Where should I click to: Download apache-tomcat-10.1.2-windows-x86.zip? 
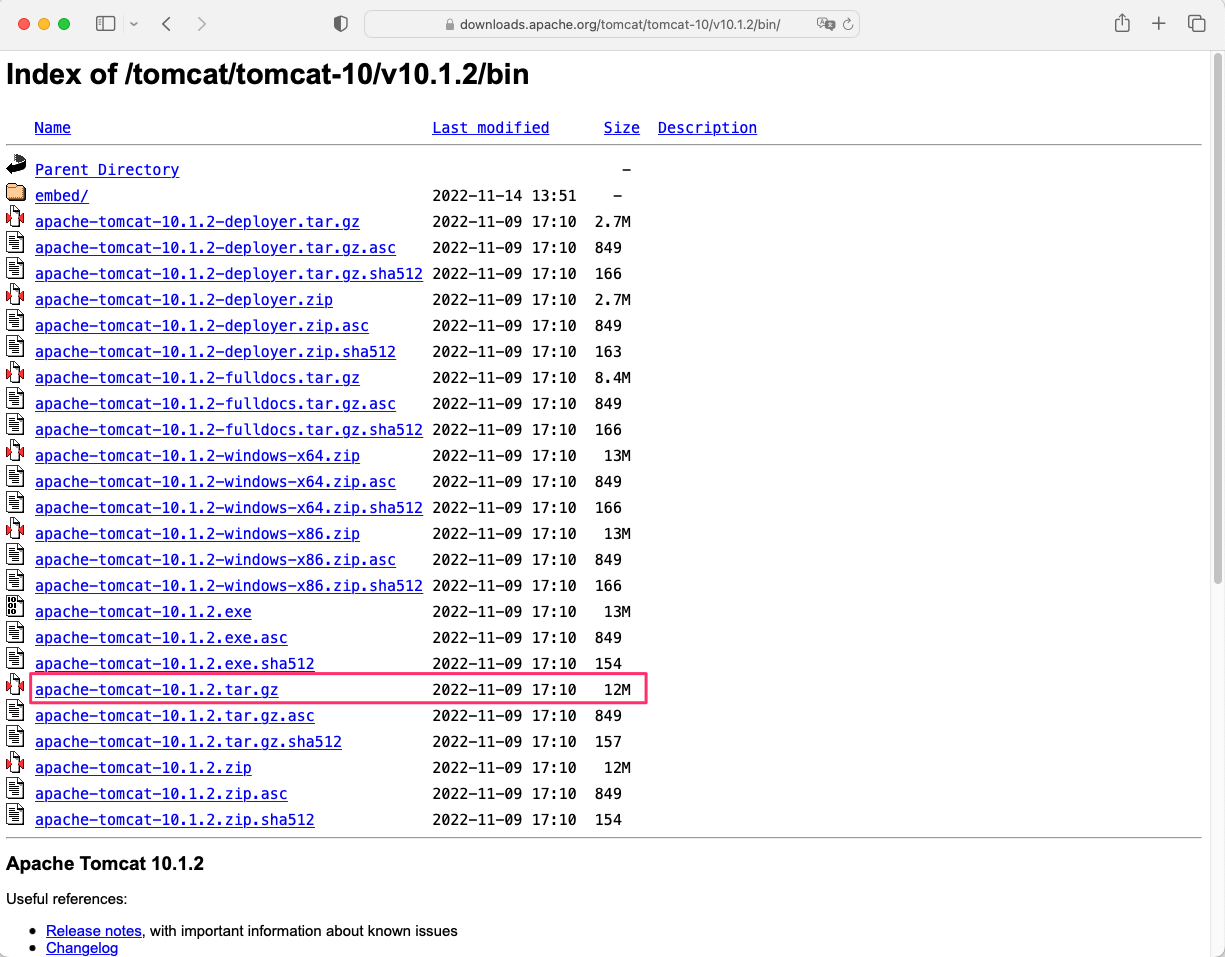(x=197, y=534)
